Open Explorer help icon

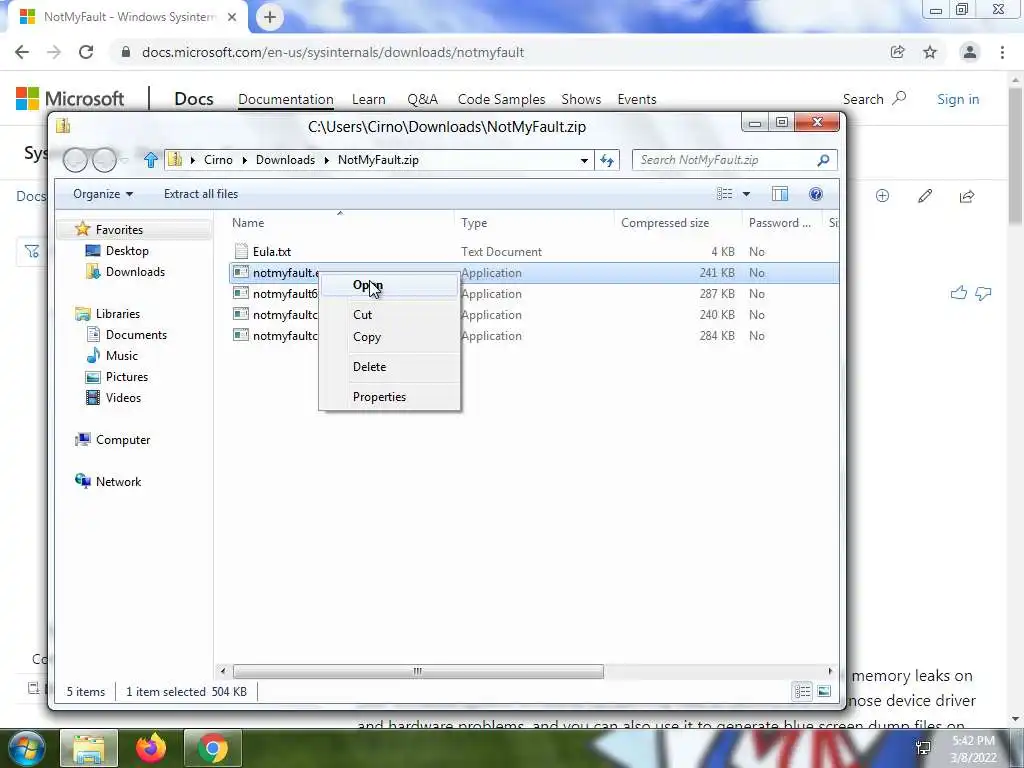(x=815, y=194)
